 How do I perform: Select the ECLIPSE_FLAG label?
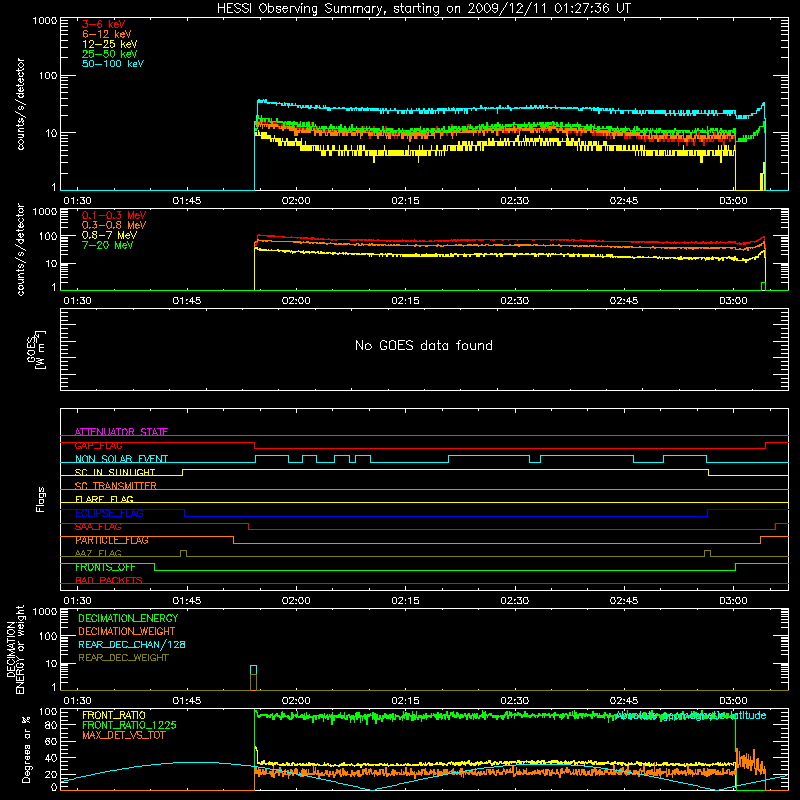[x=109, y=513]
